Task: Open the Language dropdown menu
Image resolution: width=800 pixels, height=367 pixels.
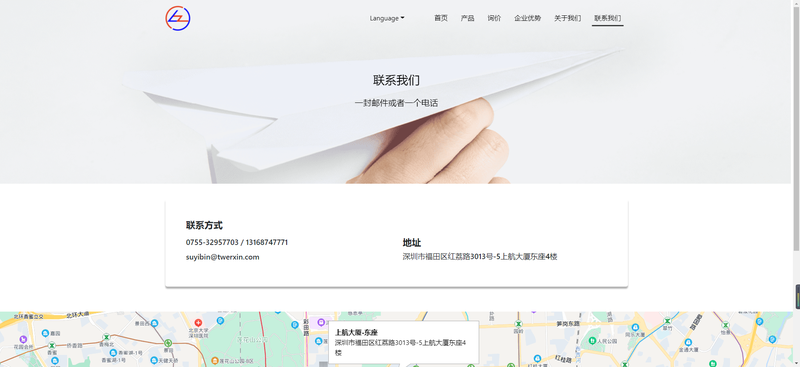Action: tap(387, 18)
